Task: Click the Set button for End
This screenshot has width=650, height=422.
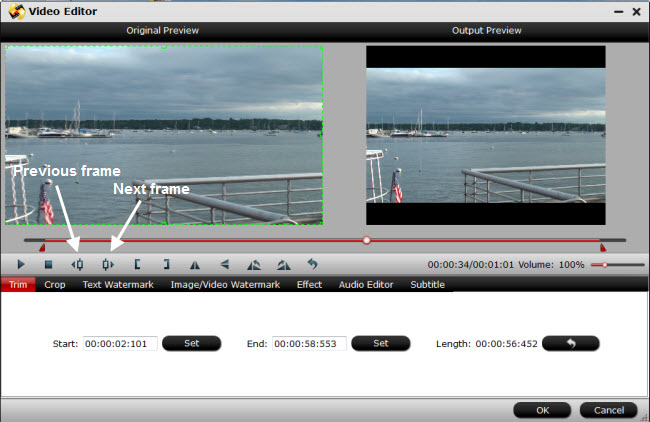Action: pos(381,343)
